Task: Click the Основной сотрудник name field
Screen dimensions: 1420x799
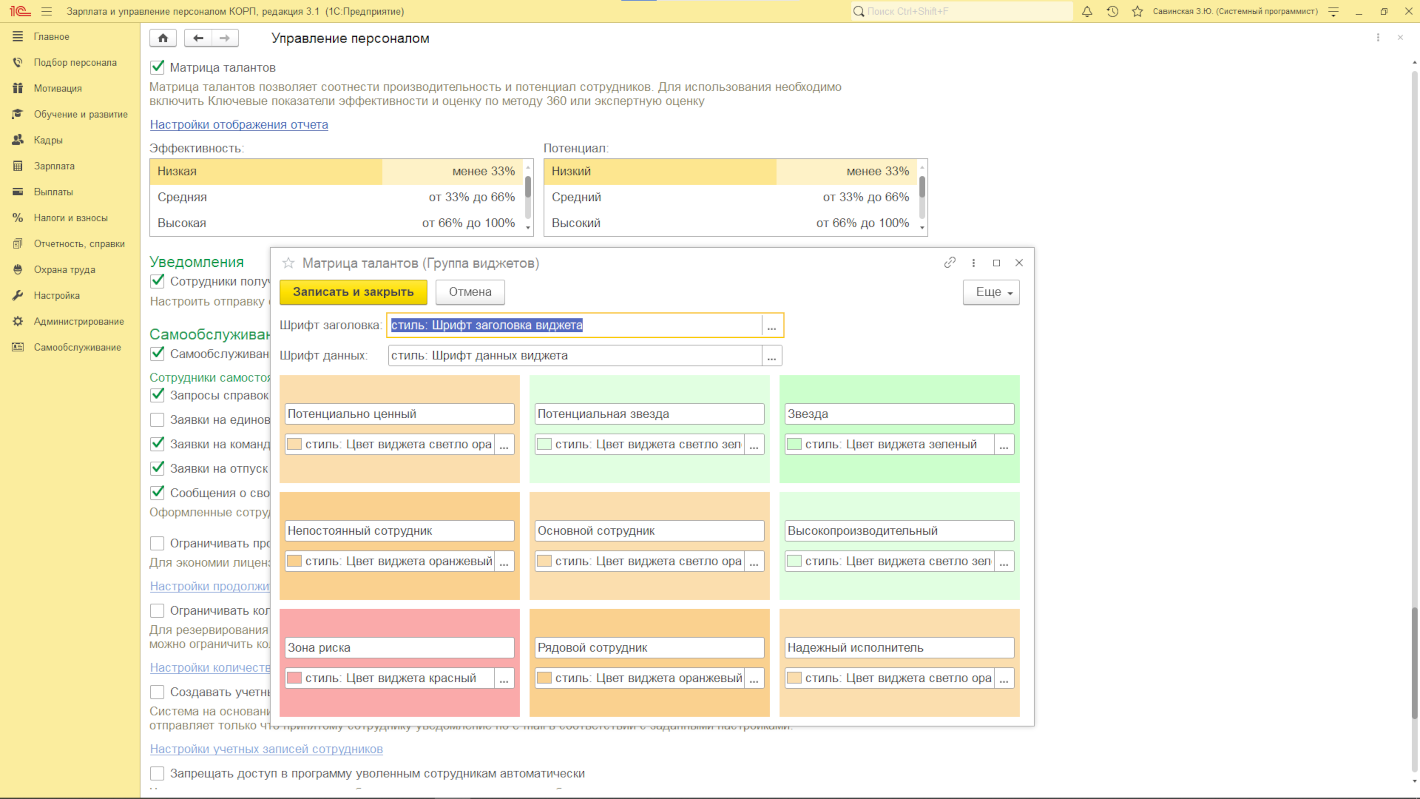Action: (x=650, y=531)
